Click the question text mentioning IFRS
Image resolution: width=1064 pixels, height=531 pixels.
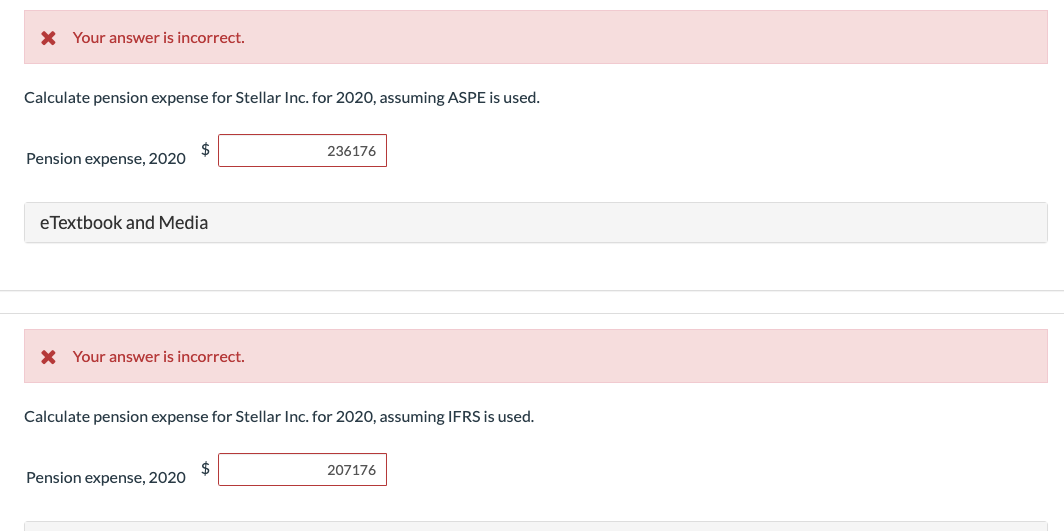pyautogui.click(x=279, y=416)
